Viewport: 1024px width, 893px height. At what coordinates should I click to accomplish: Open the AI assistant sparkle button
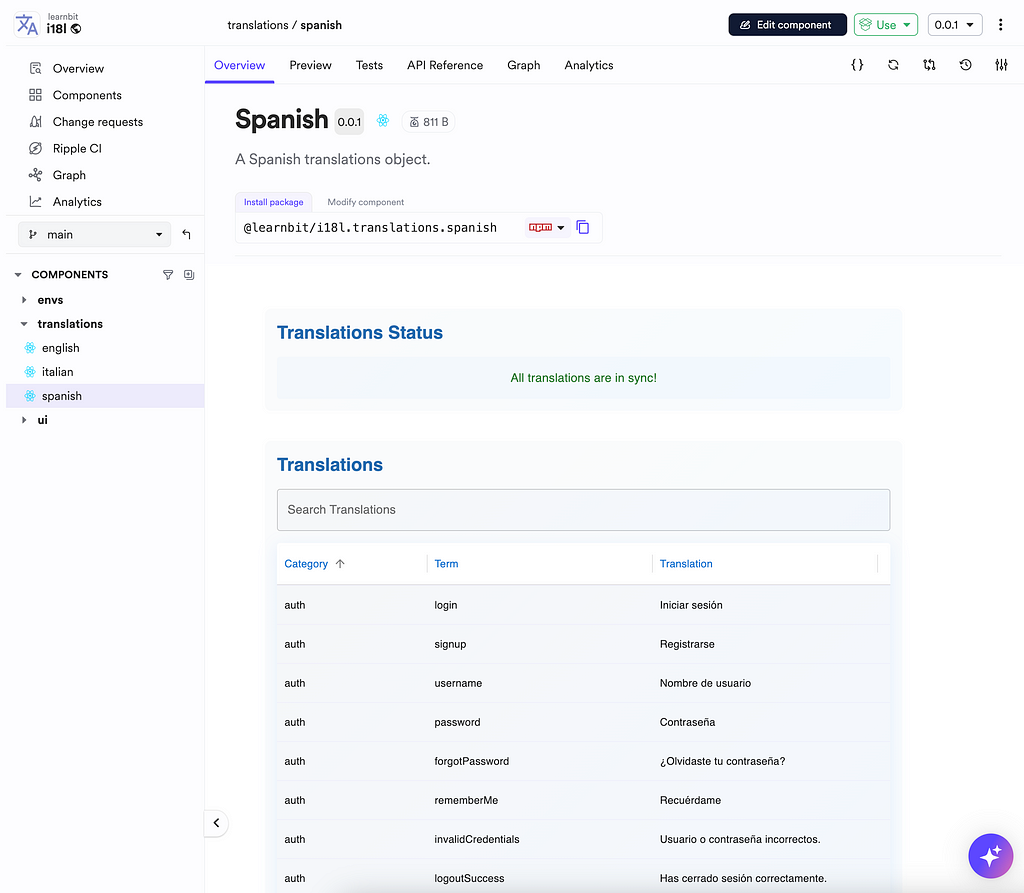tap(990, 856)
